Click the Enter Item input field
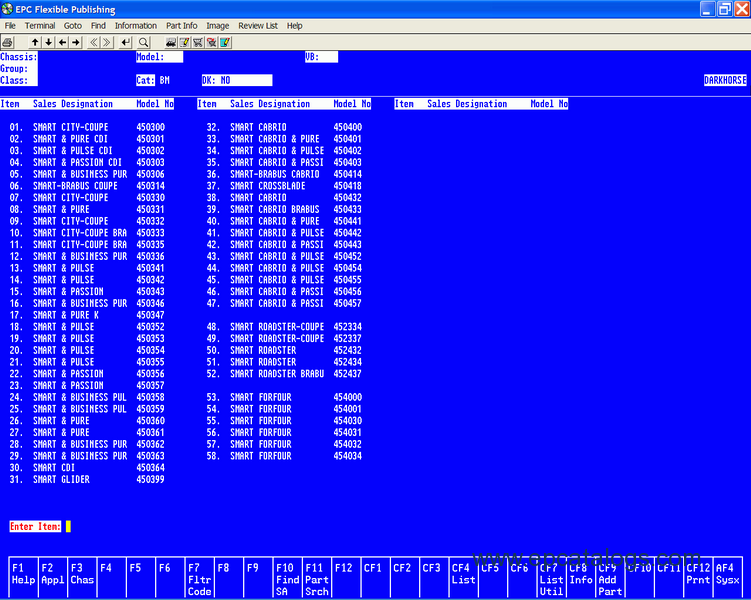Viewport: 751px width, 600px height. (68, 526)
